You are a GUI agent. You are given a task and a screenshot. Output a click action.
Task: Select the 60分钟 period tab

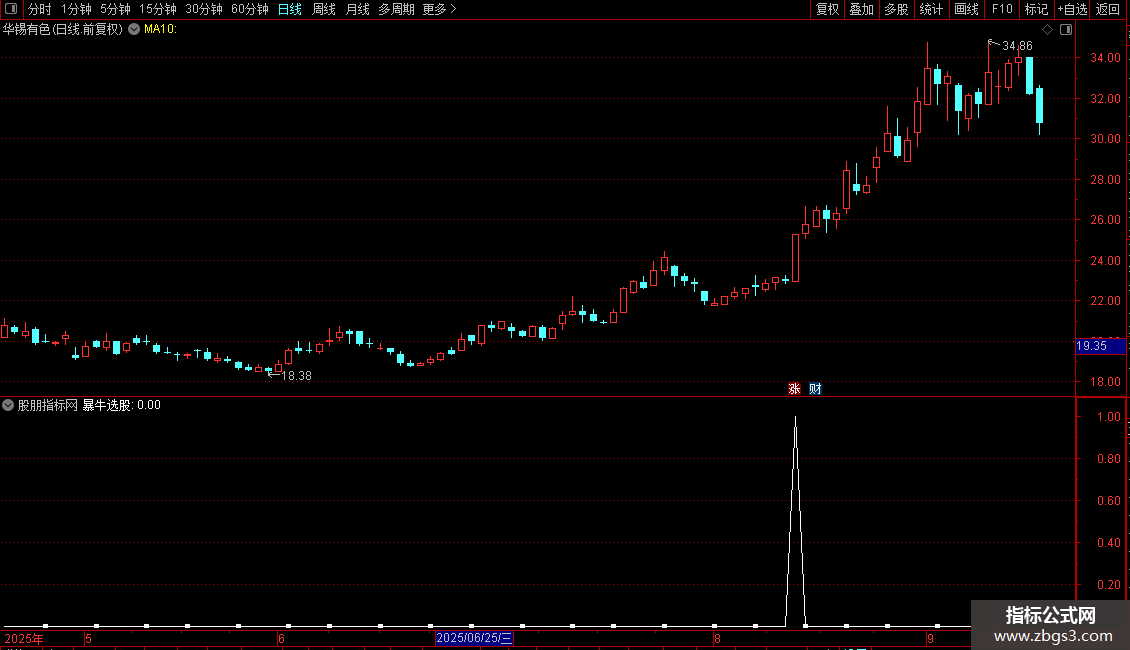(250, 9)
